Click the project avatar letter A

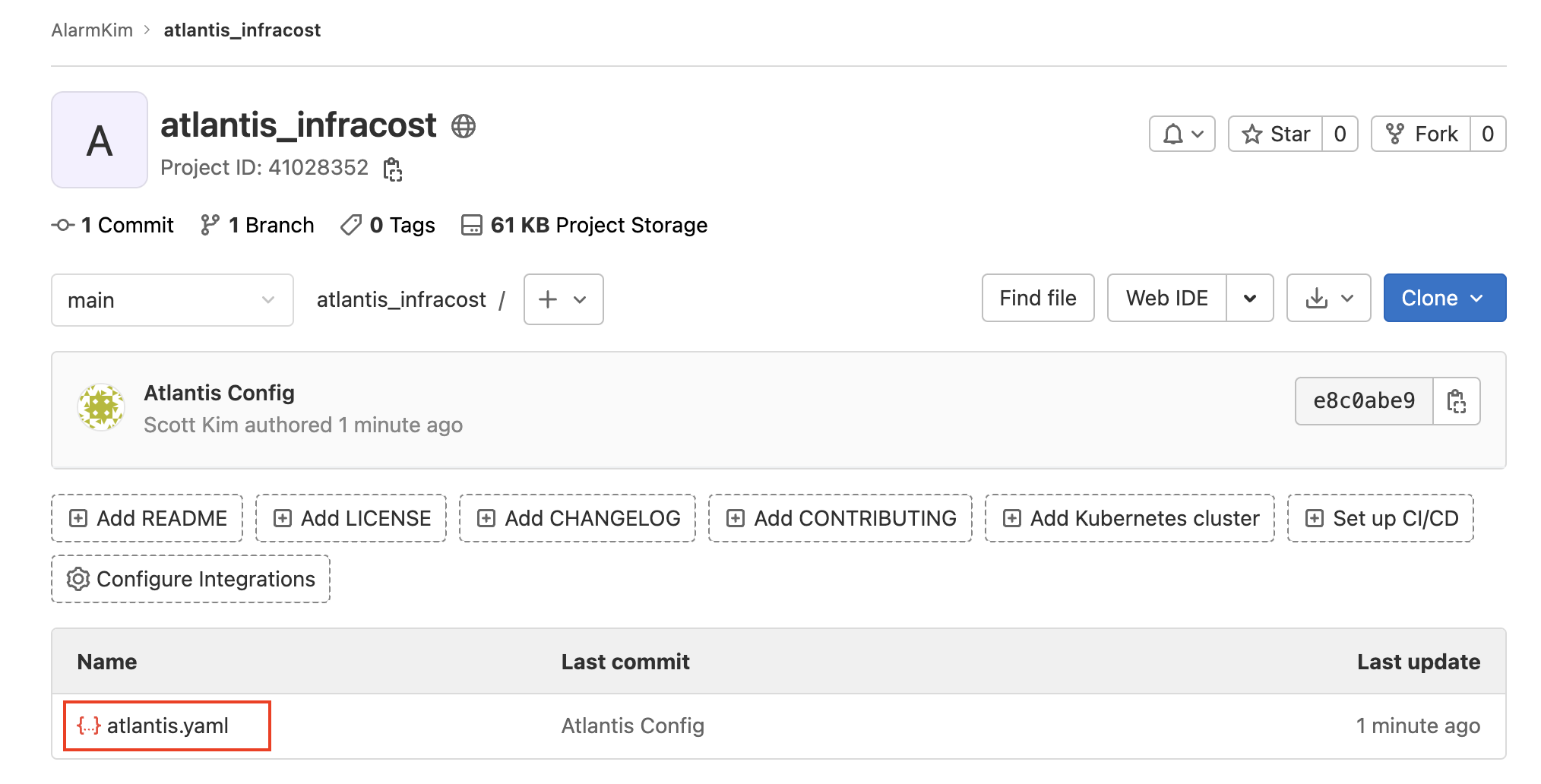coord(100,140)
